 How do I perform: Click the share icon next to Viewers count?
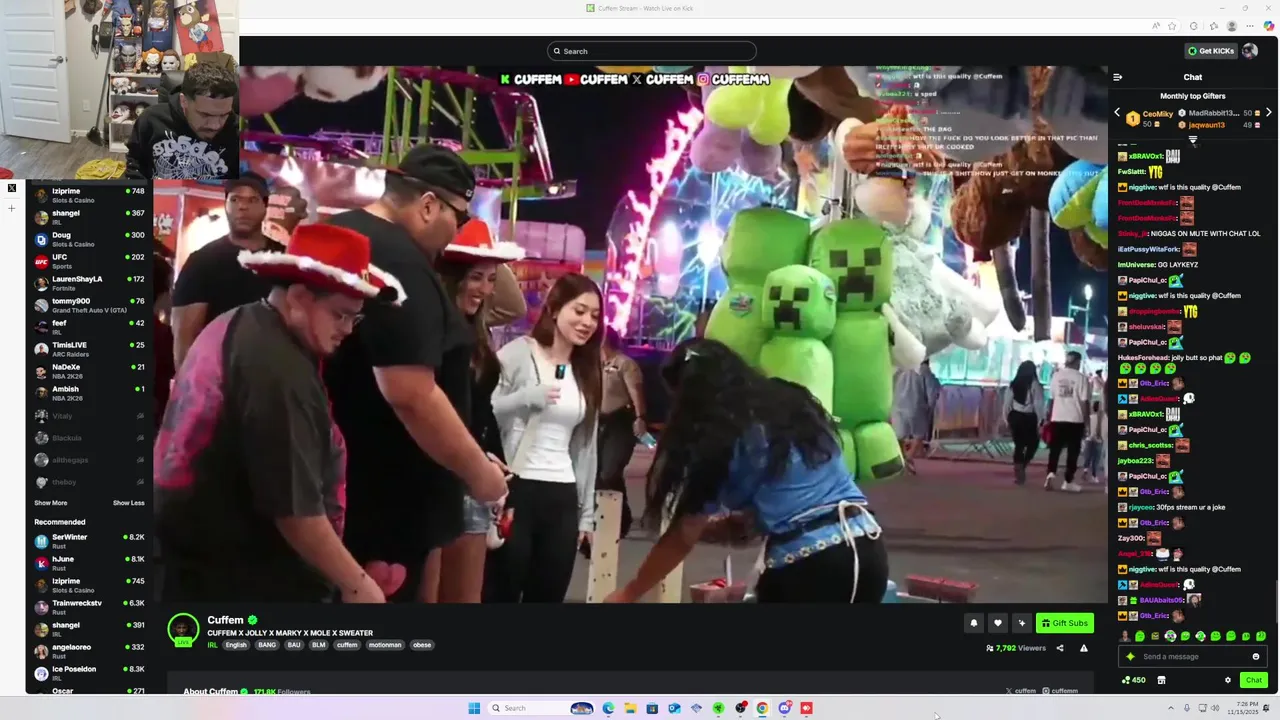tap(1060, 648)
